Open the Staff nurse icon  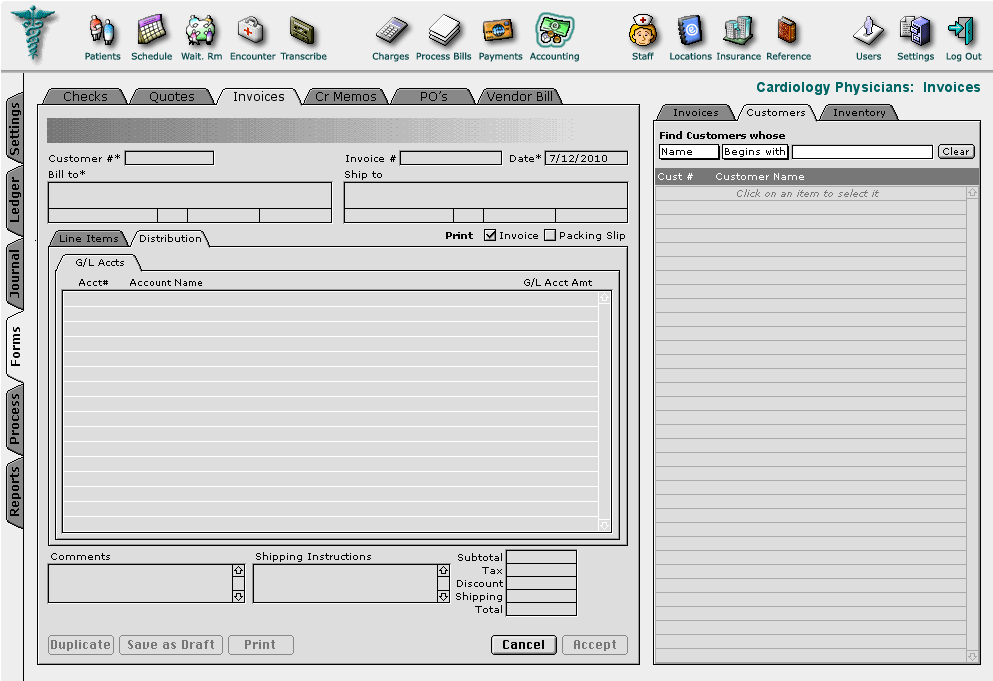tap(642, 31)
